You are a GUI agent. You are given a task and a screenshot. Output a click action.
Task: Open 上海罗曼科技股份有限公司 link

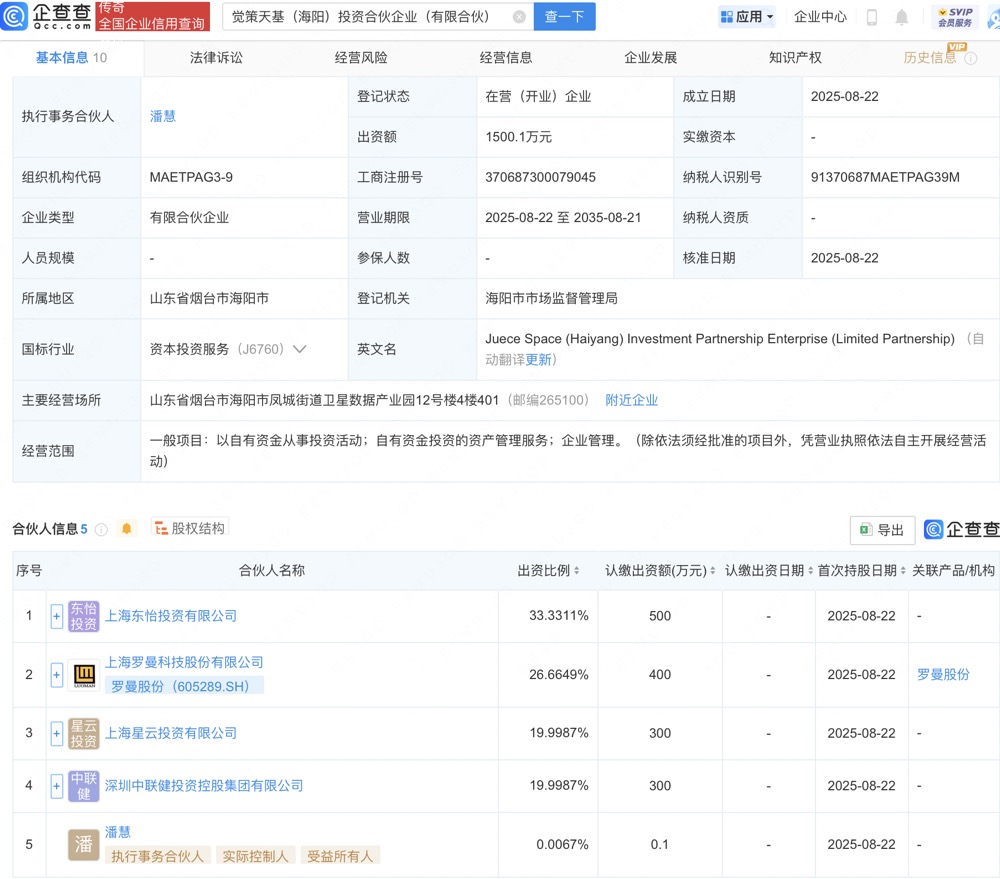pos(184,663)
